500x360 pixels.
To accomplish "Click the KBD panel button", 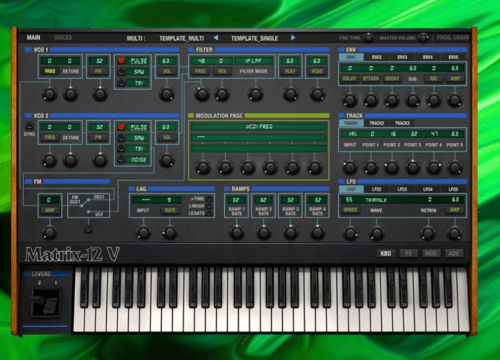I will pyautogui.click(x=386, y=254).
